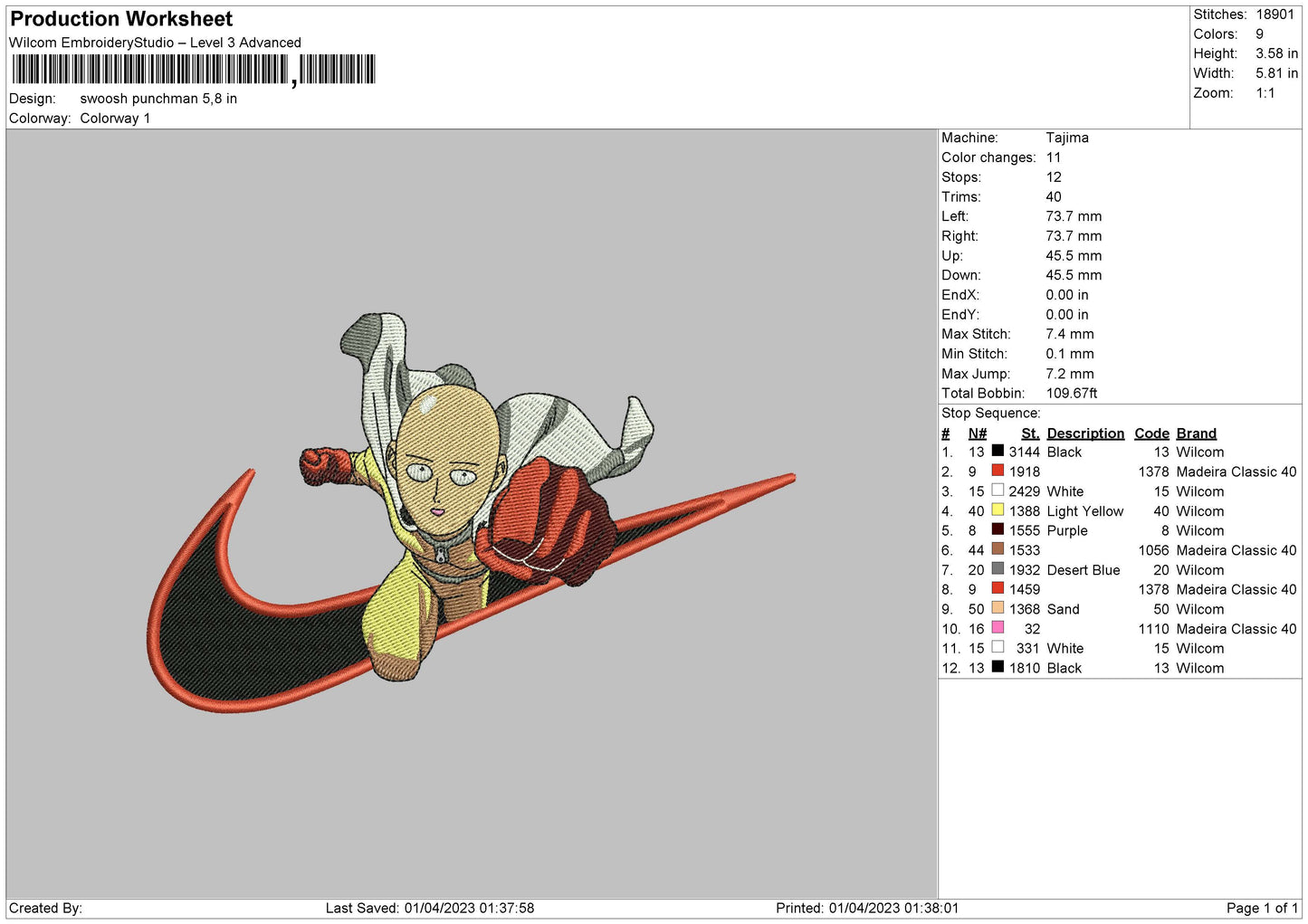Click the black swatch in stop 1
The height and width of the screenshot is (924, 1308).
pyautogui.click(x=998, y=452)
